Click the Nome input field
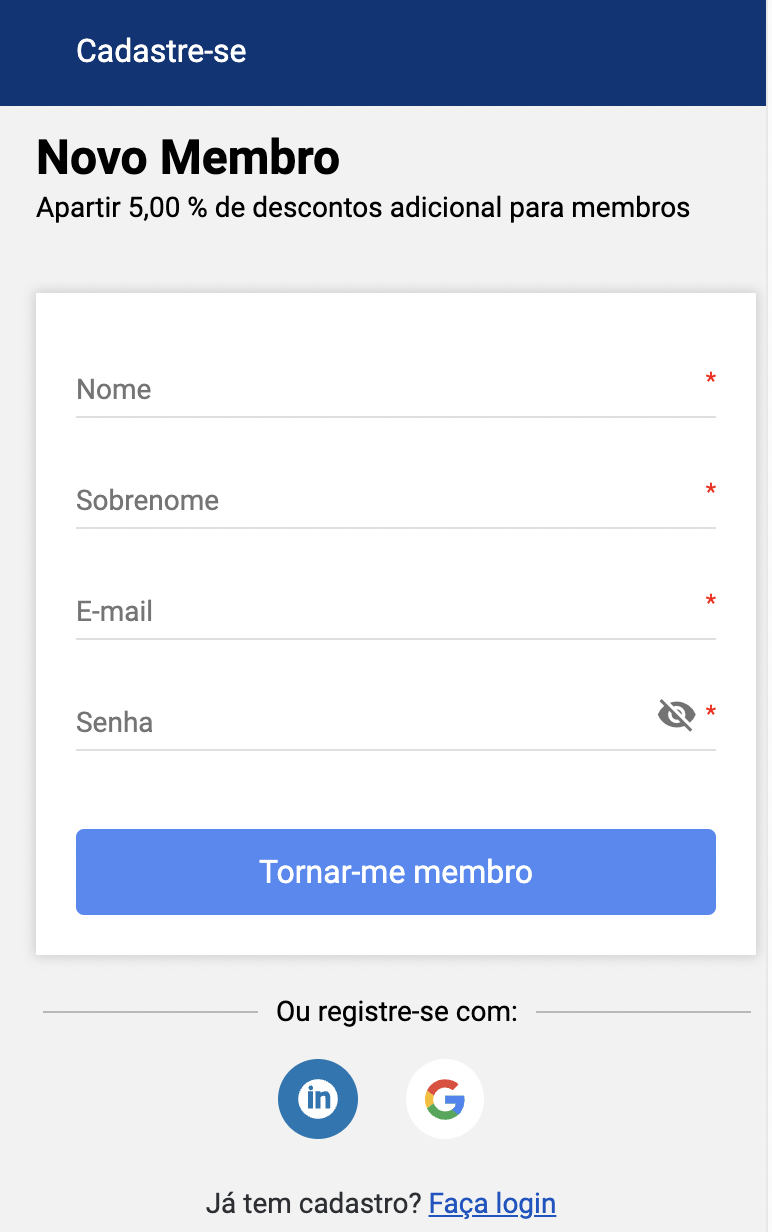The image size is (772, 1232). pos(380,390)
